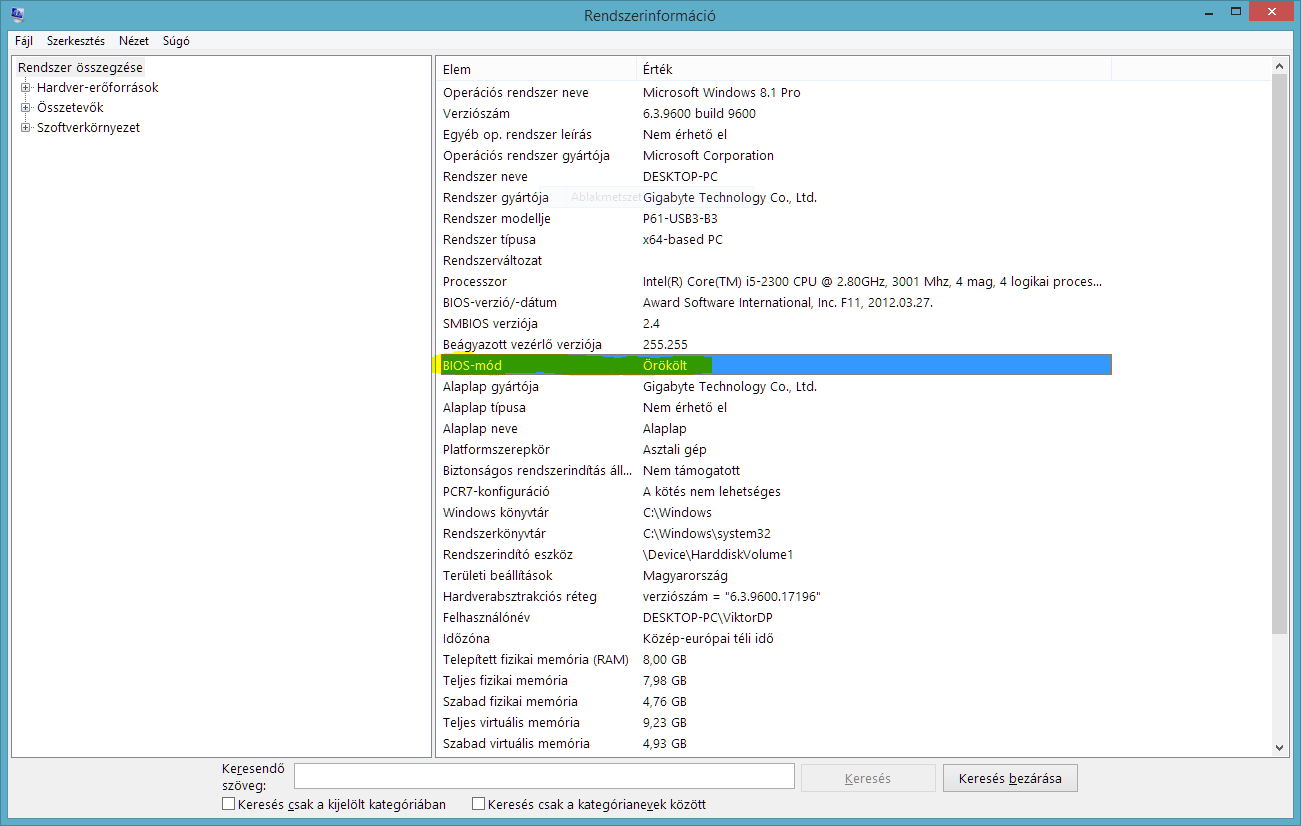The height and width of the screenshot is (826, 1301).
Task: Click the Microsoft Windows 8.1 Pro value
Action: coord(721,92)
